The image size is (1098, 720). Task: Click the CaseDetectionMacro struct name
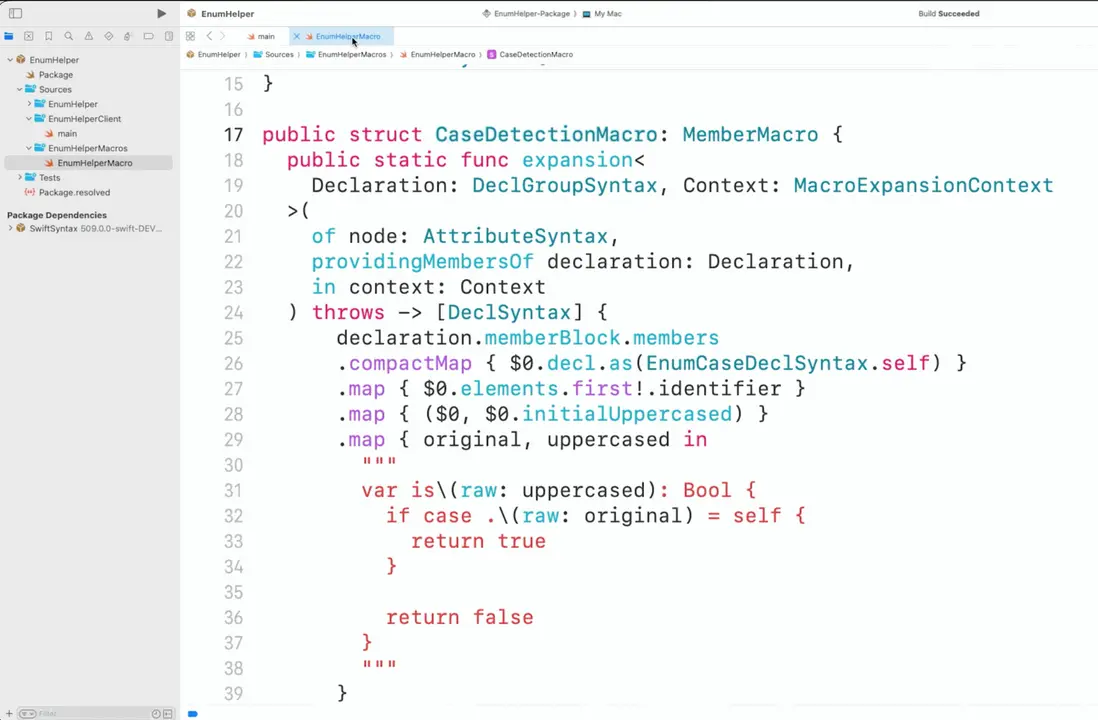pyautogui.click(x=546, y=134)
